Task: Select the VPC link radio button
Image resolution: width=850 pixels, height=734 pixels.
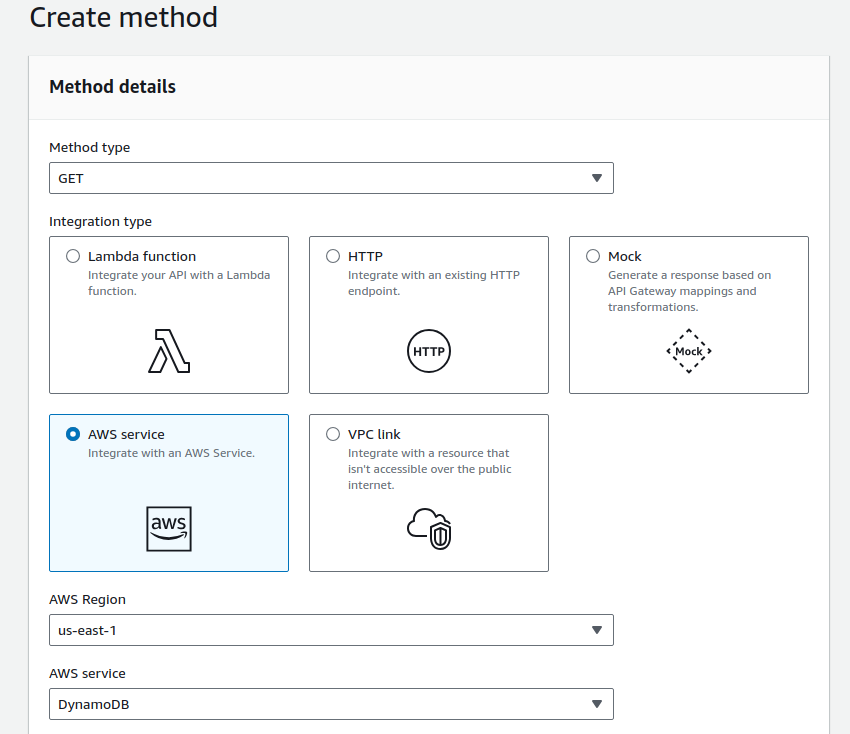Action: pos(332,434)
